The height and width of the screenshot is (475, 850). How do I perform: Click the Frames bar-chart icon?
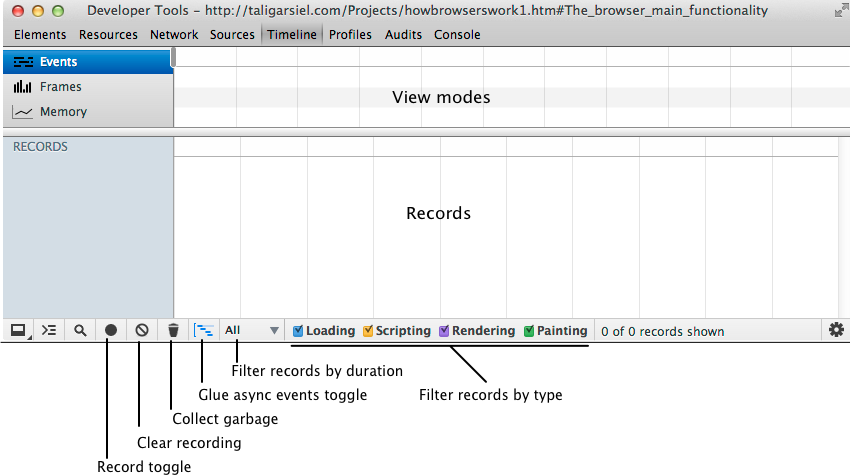click(x=22, y=87)
